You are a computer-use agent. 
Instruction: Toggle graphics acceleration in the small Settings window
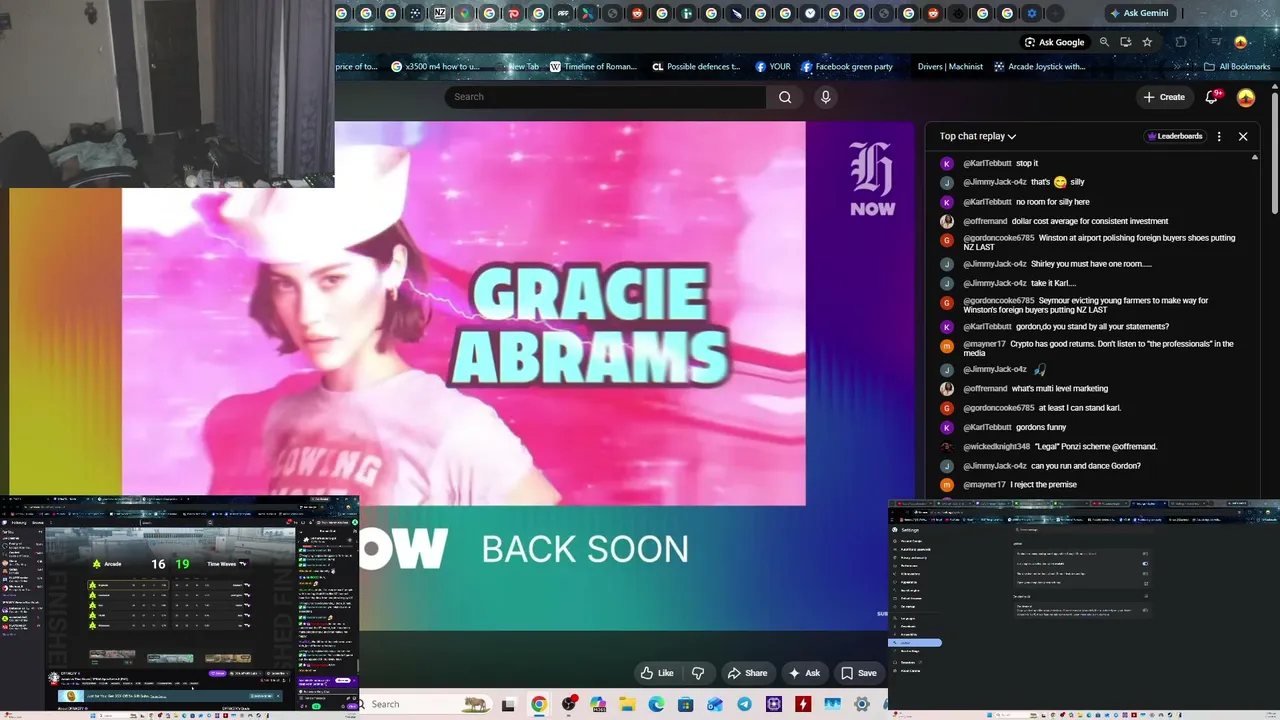pos(1146,563)
